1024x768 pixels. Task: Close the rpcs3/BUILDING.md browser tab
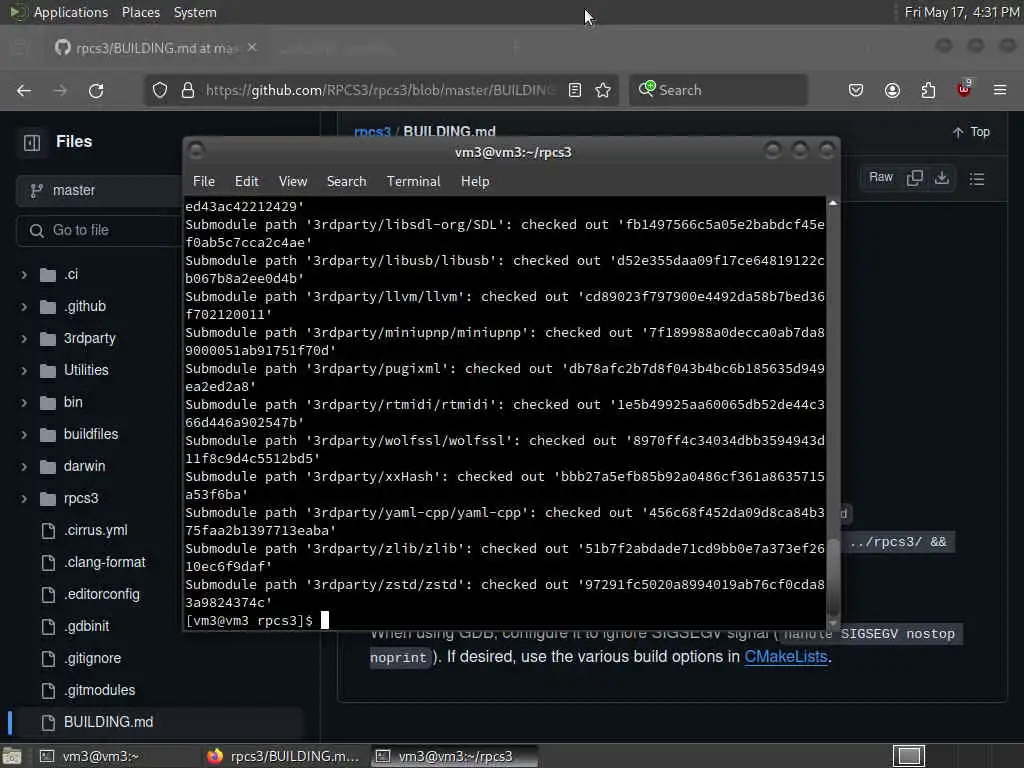[x=252, y=48]
